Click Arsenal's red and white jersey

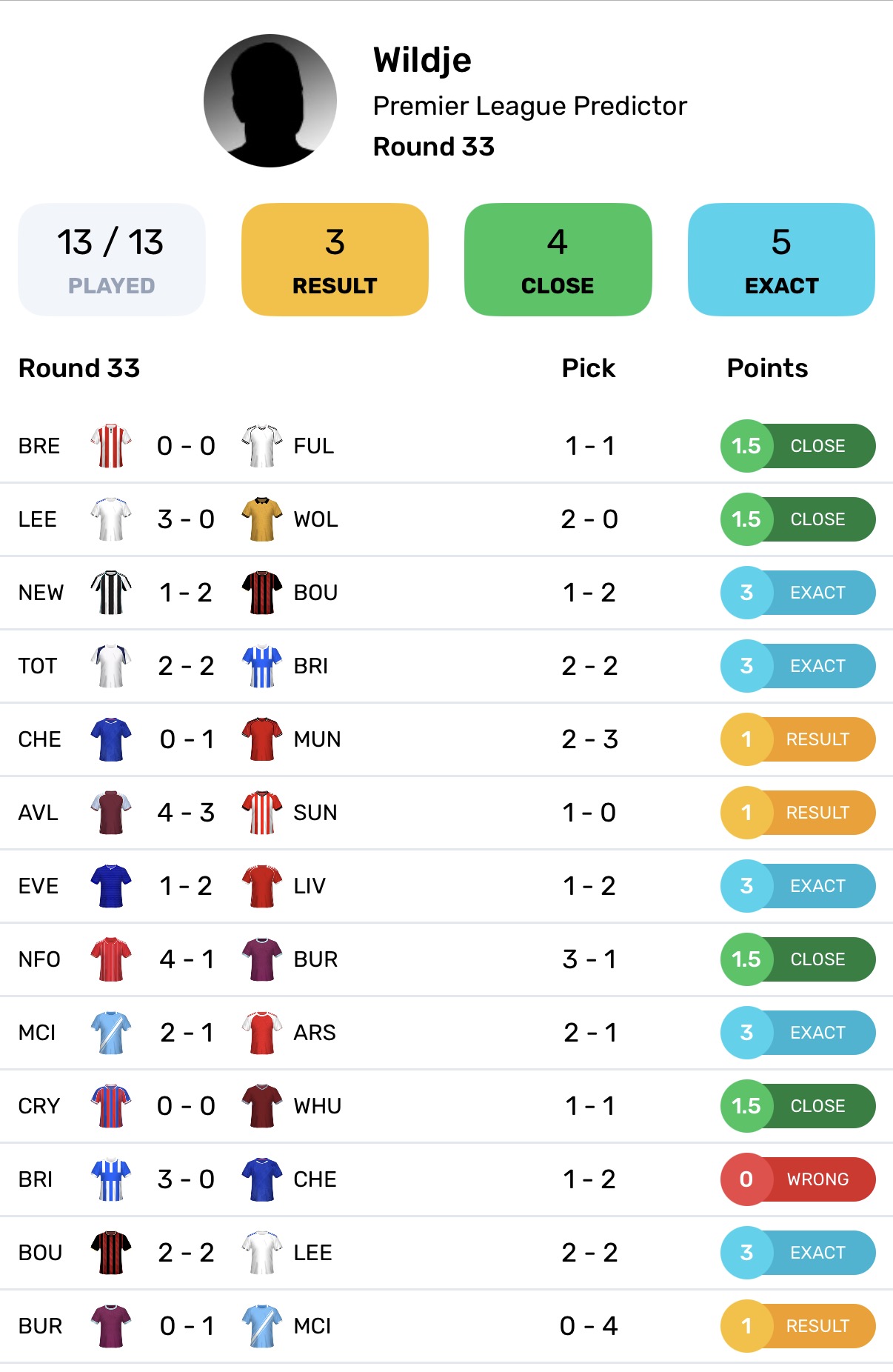(x=262, y=1033)
